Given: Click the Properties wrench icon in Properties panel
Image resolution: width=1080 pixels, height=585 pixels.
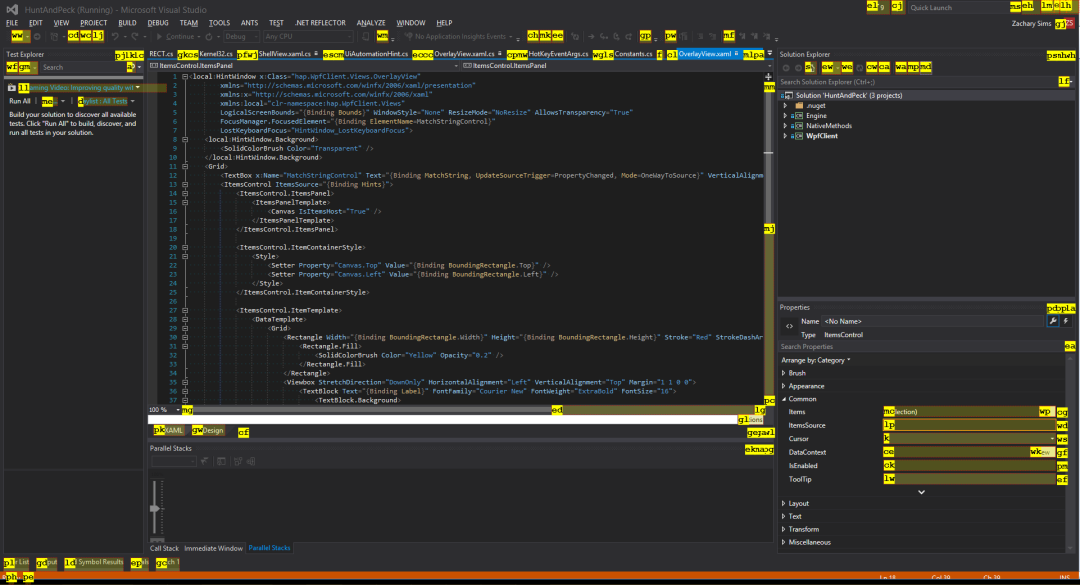Looking at the screenshot, I should pos(1052,321).
